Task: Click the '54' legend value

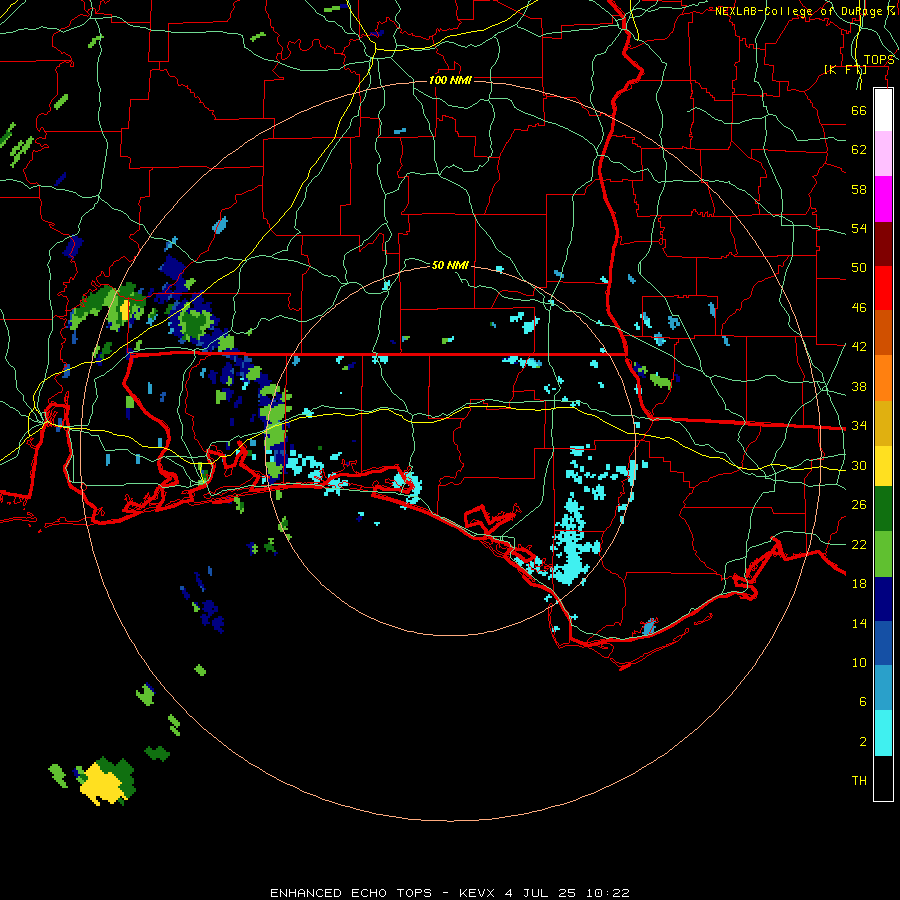Action: (x=859, y=228)
